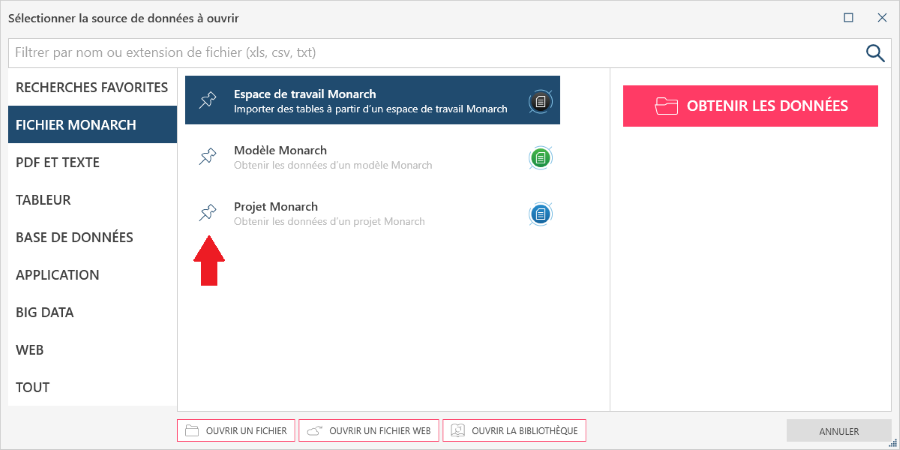900x450 pixels.
Task: Click the Espace de travail Monarch document icon
Action: coord(540,101)
